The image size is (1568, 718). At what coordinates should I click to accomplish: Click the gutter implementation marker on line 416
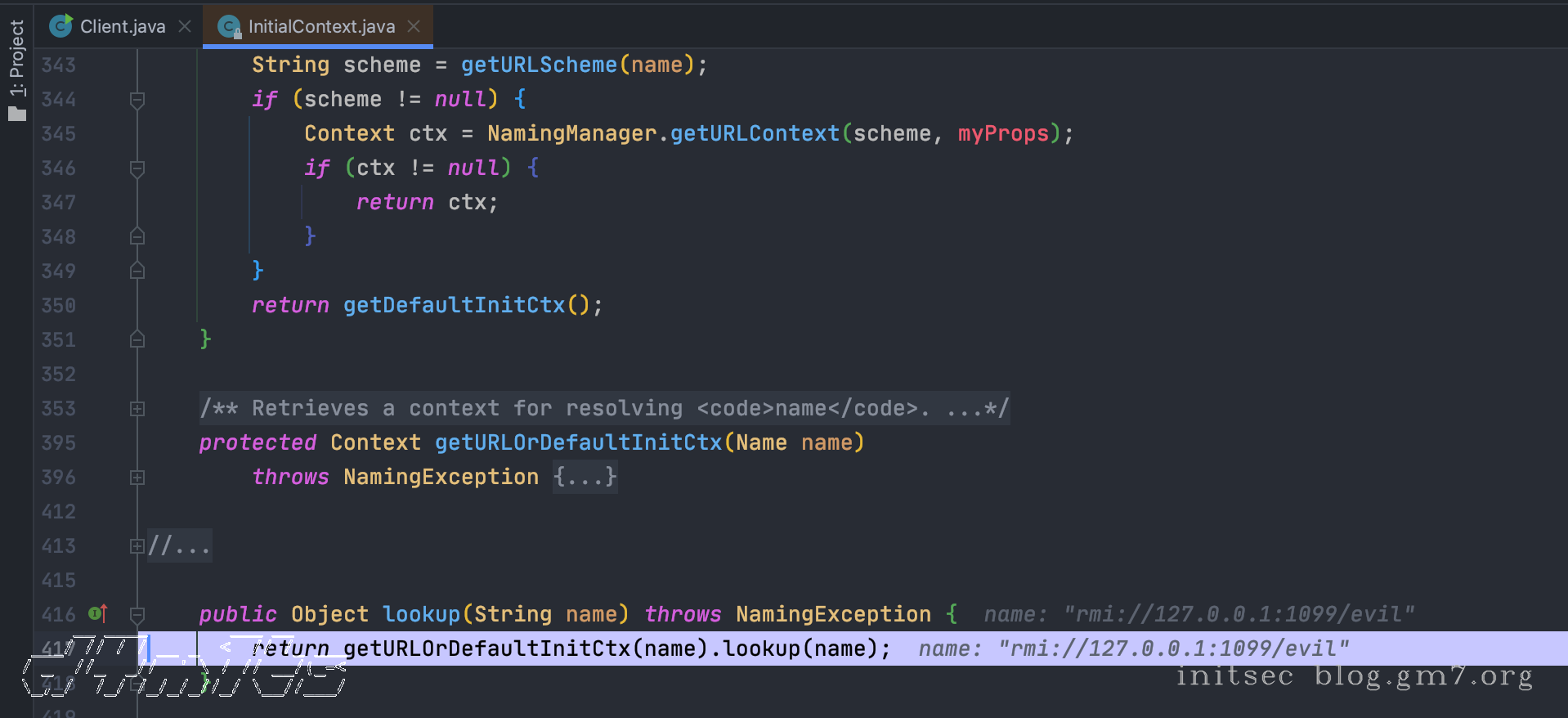coord(98,613)
